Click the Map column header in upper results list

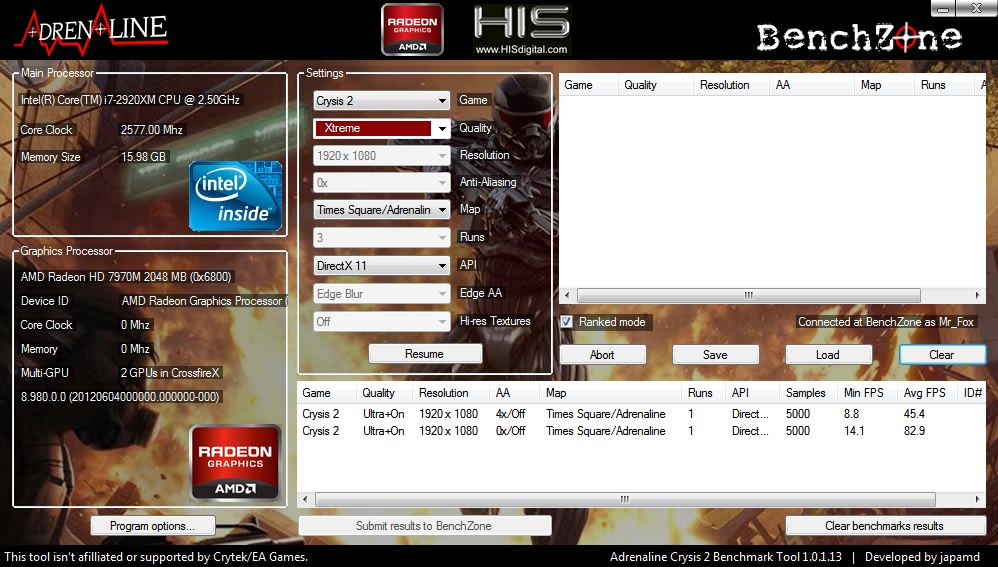point(883,85)
